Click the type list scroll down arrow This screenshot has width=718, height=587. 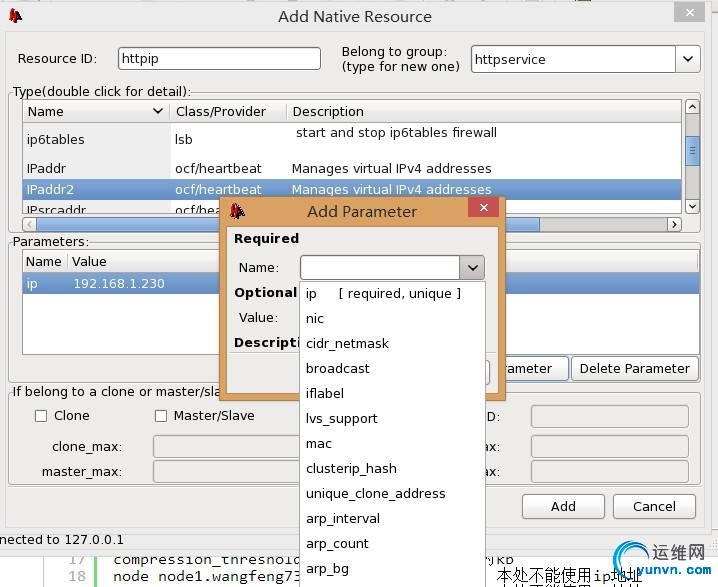692,207
